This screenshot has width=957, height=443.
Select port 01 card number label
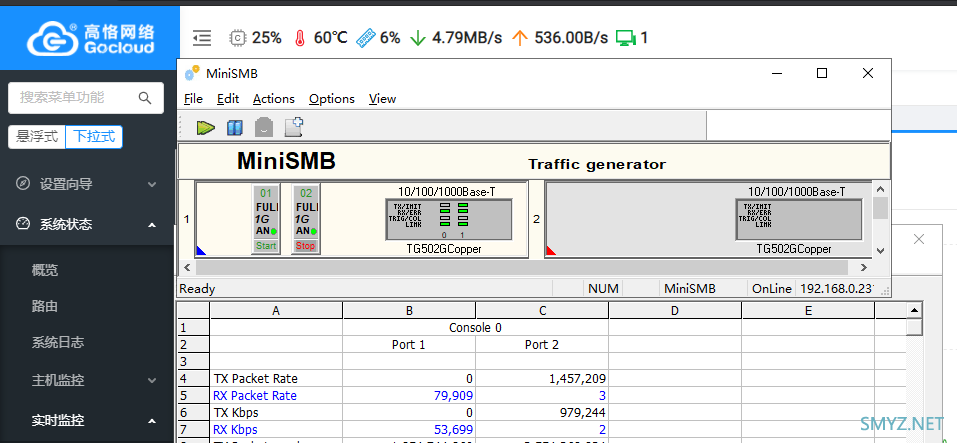pyautogui.click(x=266, y=193)
